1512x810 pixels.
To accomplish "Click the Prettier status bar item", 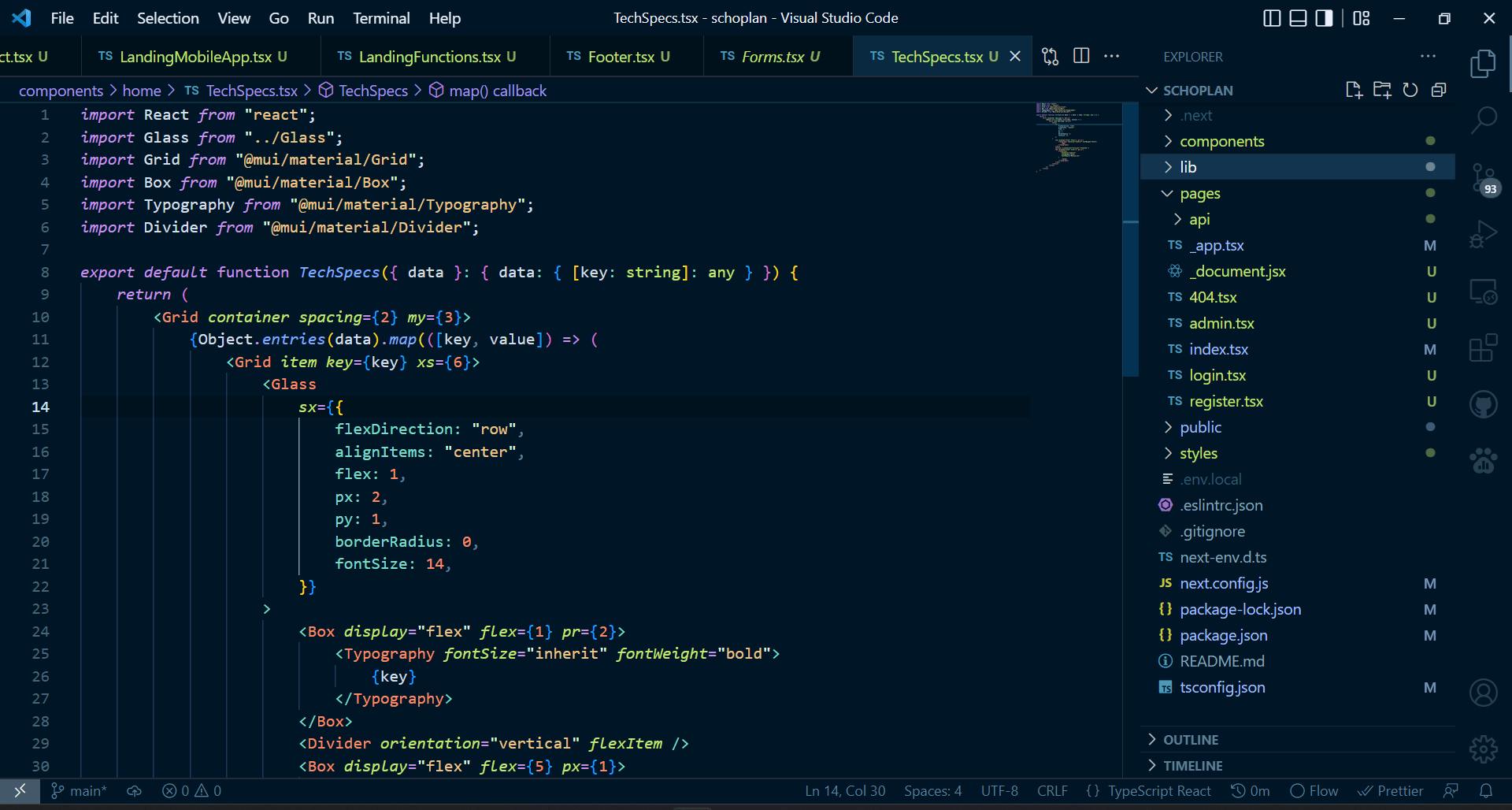I will [1391, 790].
